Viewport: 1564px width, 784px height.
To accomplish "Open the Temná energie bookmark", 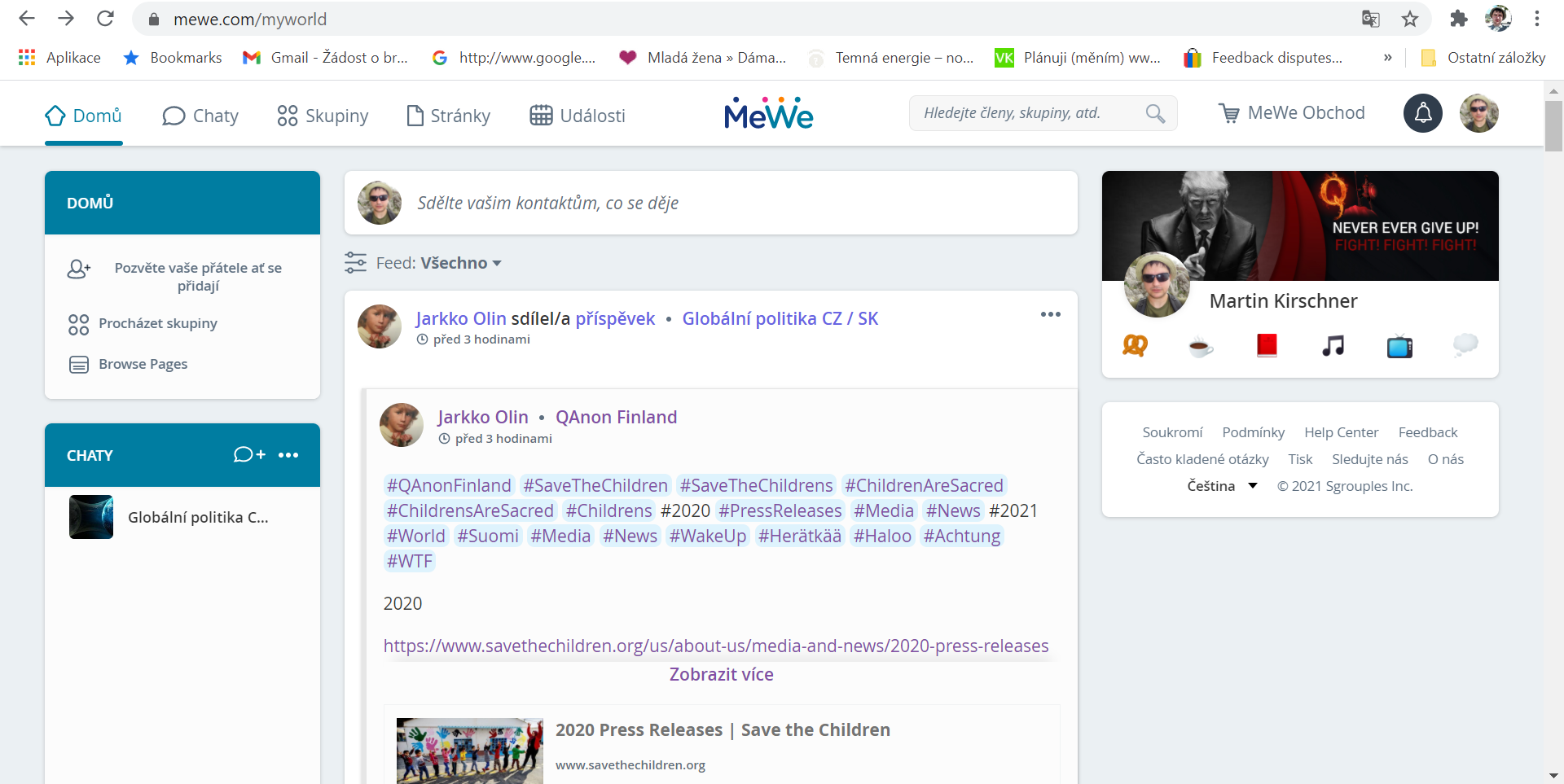I will pyautogui.click(x=891, y=58).
